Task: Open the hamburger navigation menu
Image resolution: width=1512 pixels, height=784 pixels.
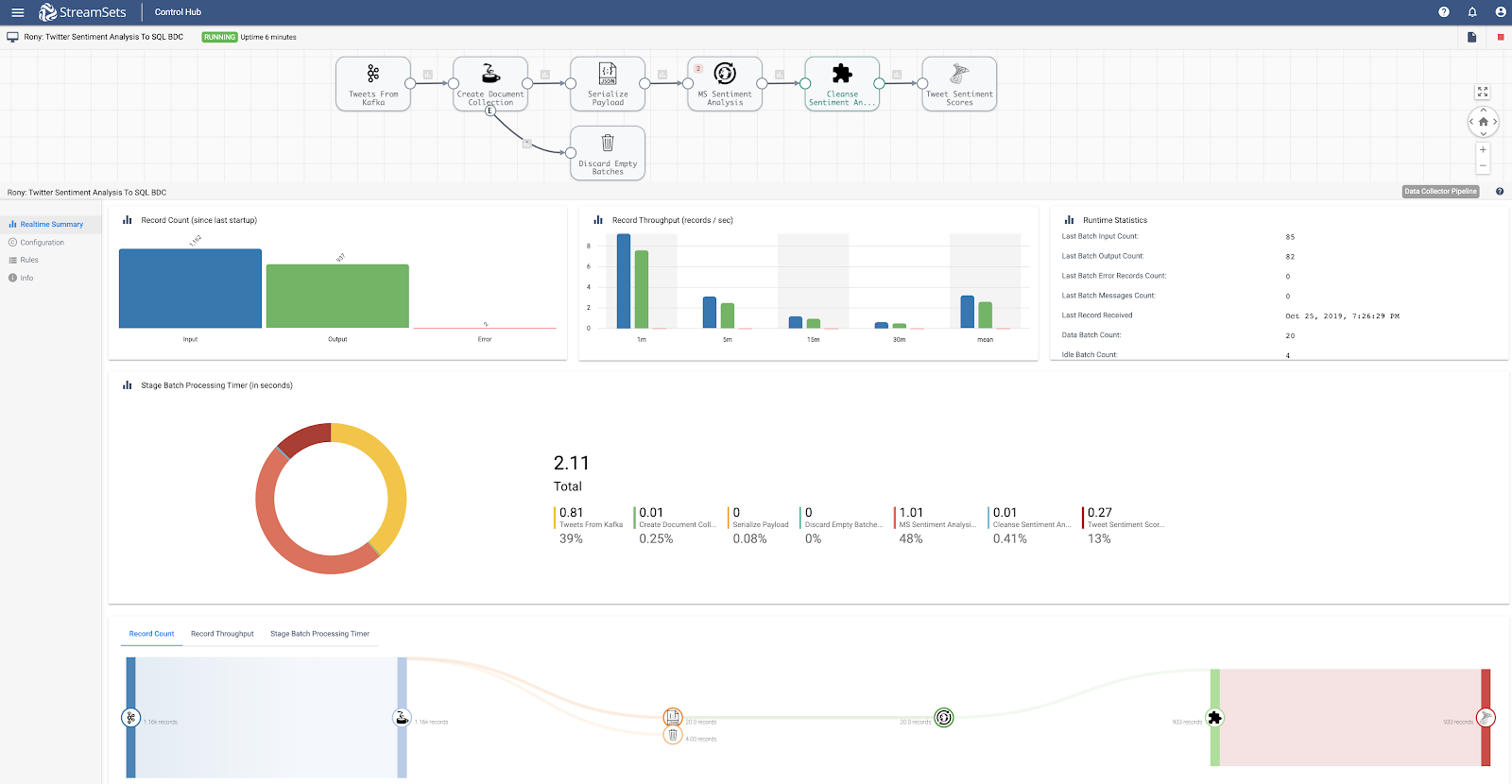Action: click(x=17, y=12)
